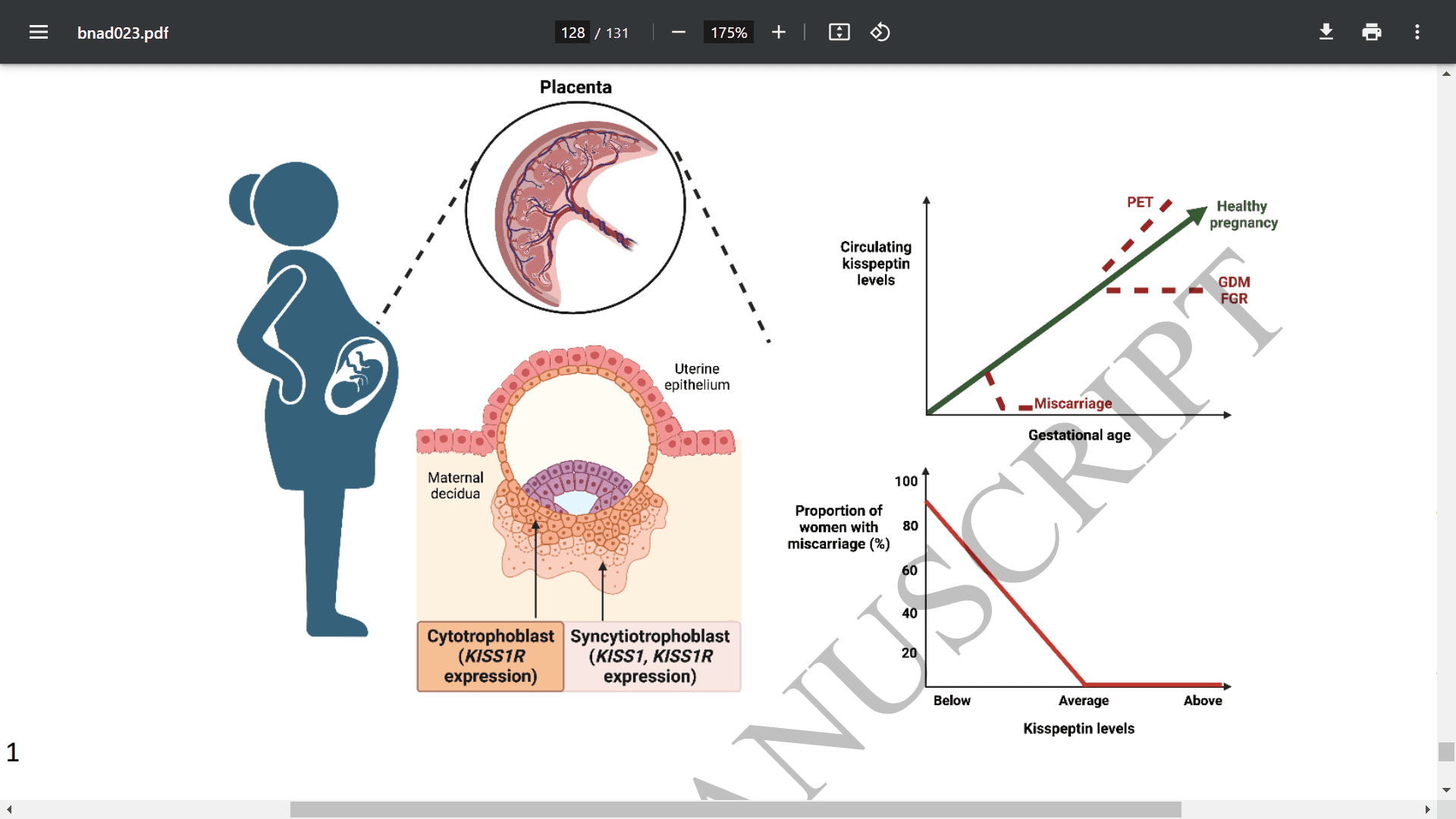This screenshot has width=1456, height=819.
Task: Click the '60' y-axis tick value
Action: point(910,570)
